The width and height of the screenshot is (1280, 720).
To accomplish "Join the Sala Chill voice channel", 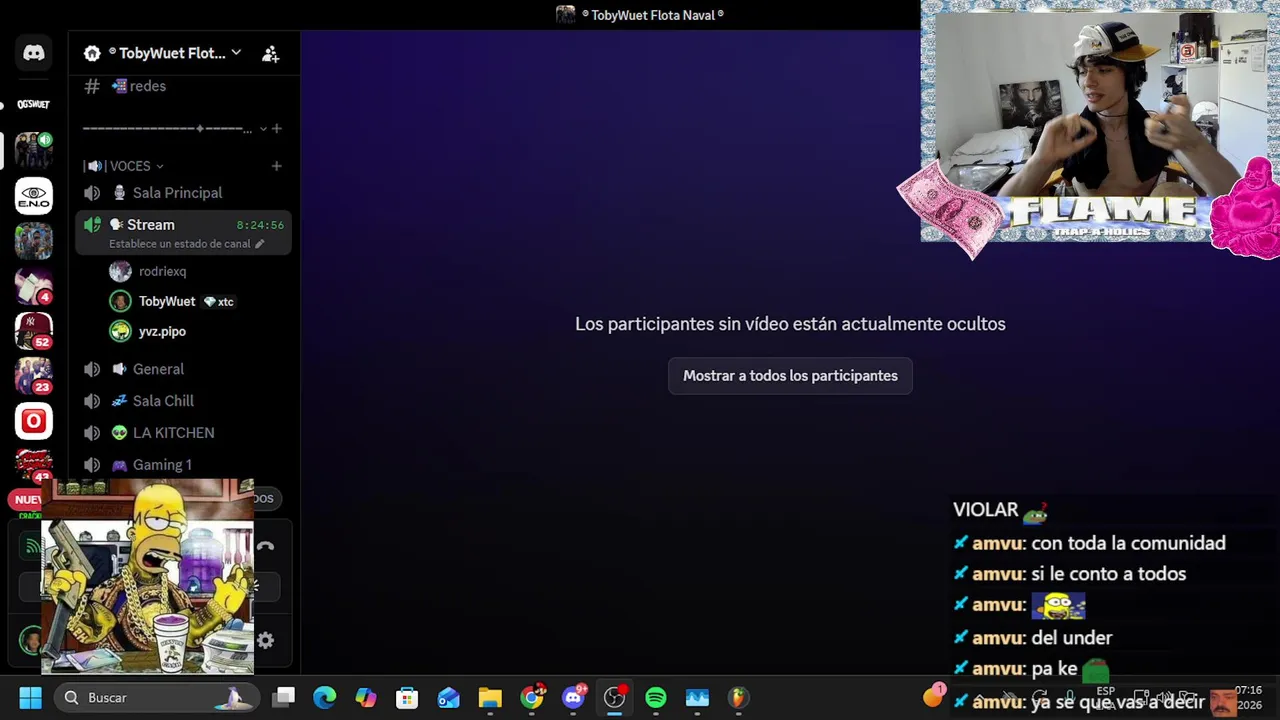I will pyautogui.click(x=184, y=401).
